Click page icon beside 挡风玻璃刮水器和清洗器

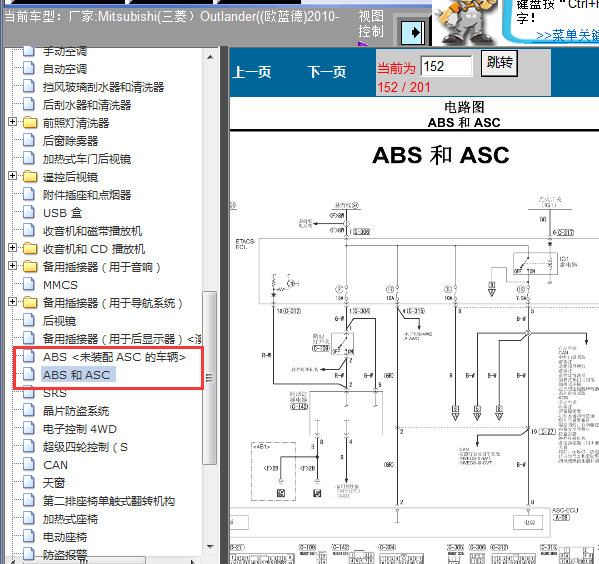[29, 86]
